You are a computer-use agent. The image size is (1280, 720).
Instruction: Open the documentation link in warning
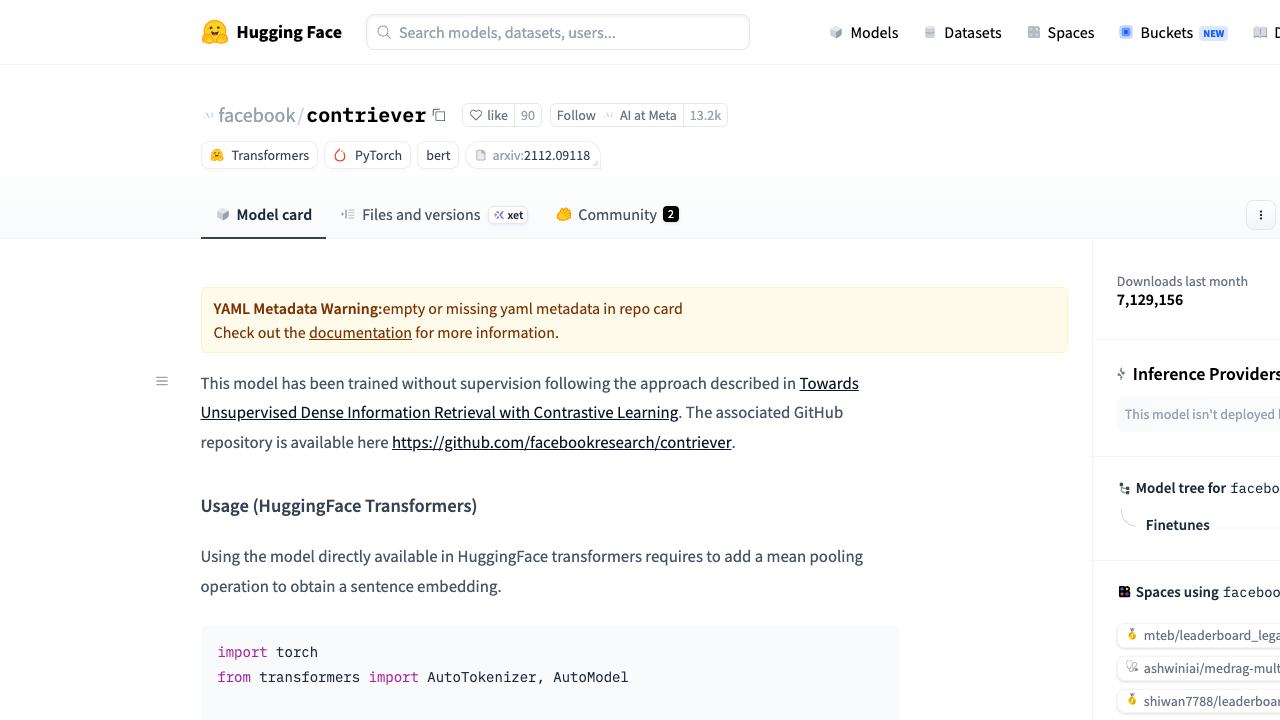[360, 332]
